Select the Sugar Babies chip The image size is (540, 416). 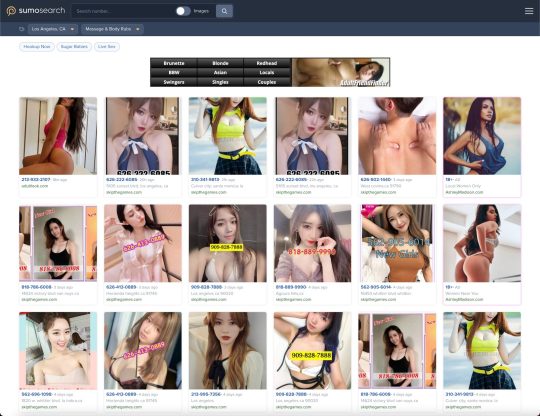coord(74,46)
